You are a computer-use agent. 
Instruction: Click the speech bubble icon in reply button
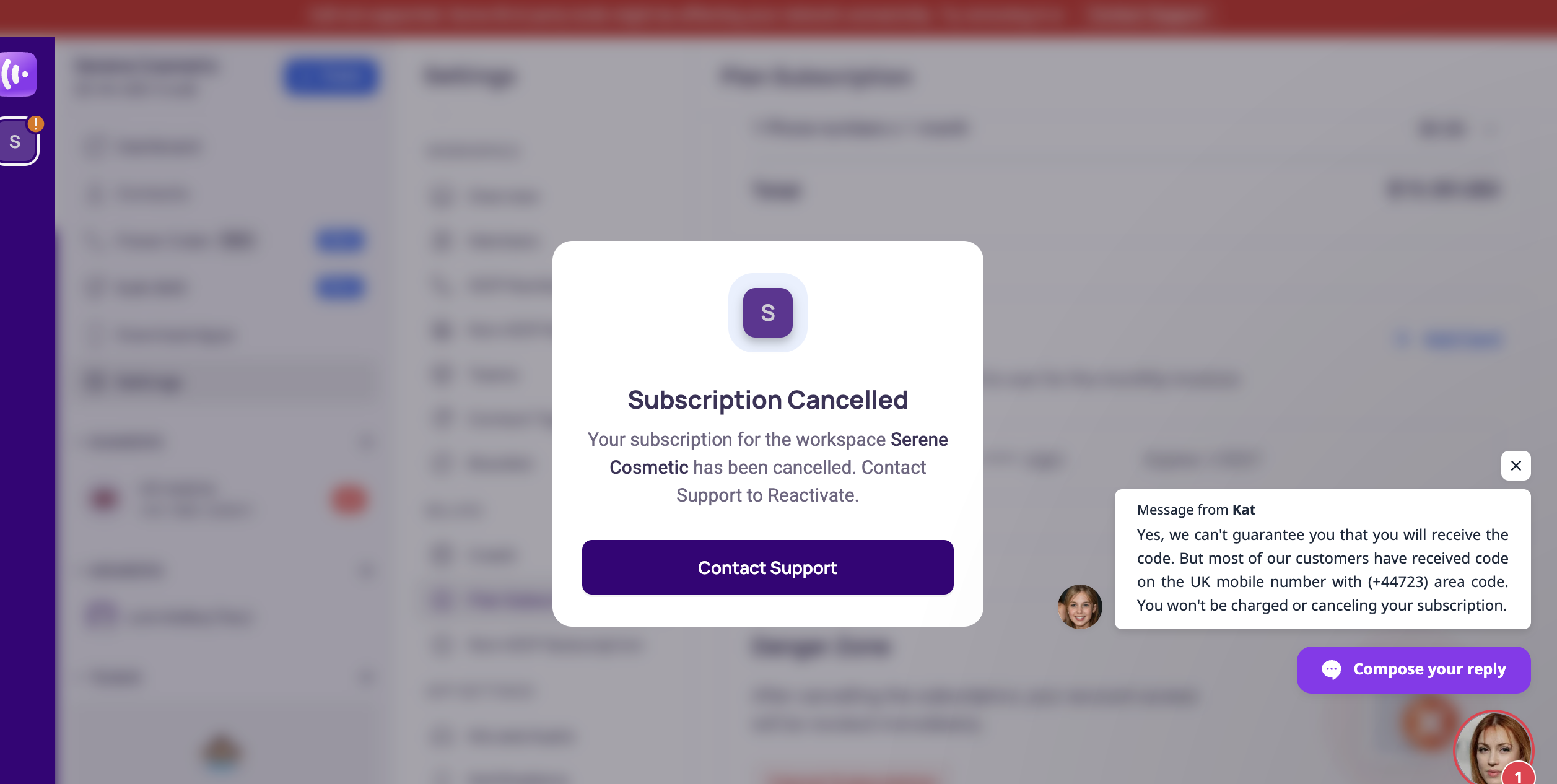click(1331, 669)
